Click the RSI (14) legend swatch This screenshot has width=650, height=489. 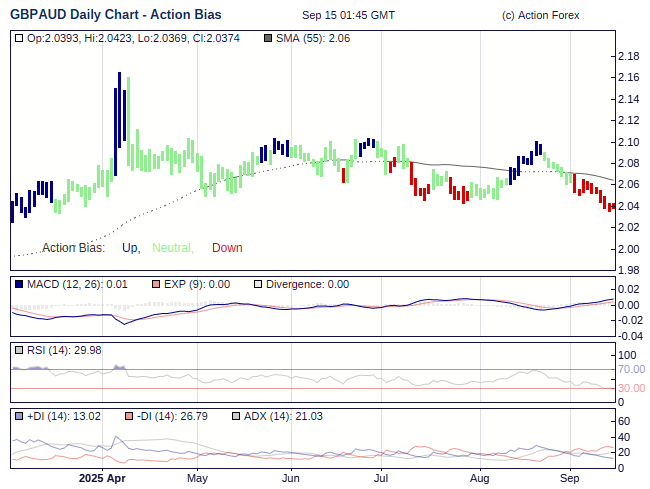click(19, 350)
